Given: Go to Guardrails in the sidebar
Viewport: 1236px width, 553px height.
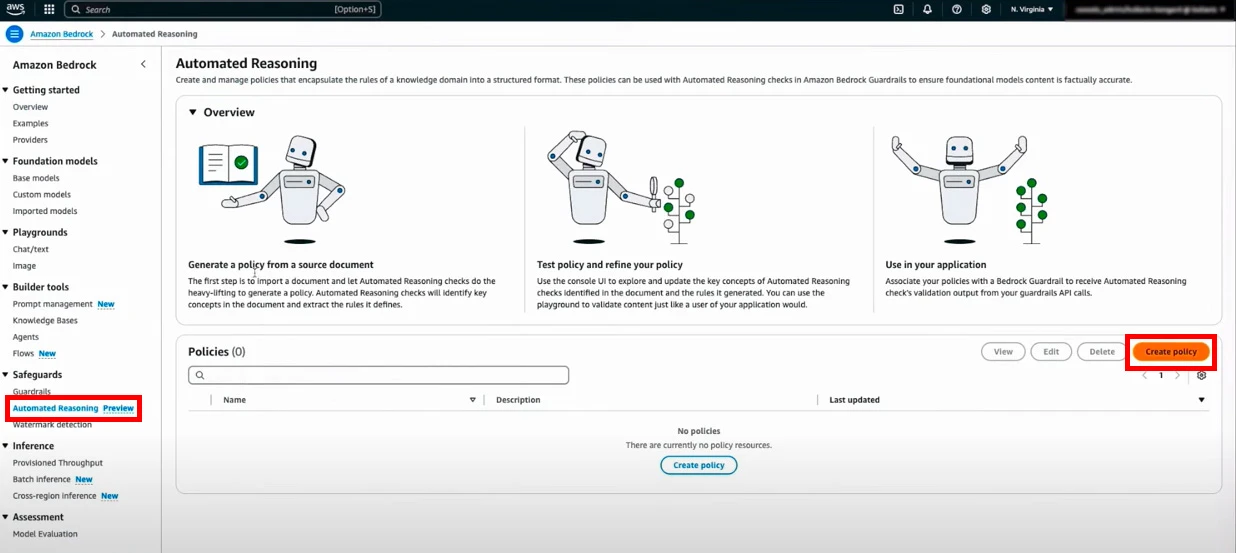Looking at the screenshot, I should tap(31, 392).
